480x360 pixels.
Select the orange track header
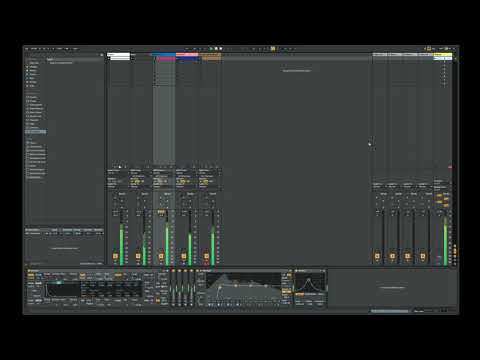(x=210, y=54)
